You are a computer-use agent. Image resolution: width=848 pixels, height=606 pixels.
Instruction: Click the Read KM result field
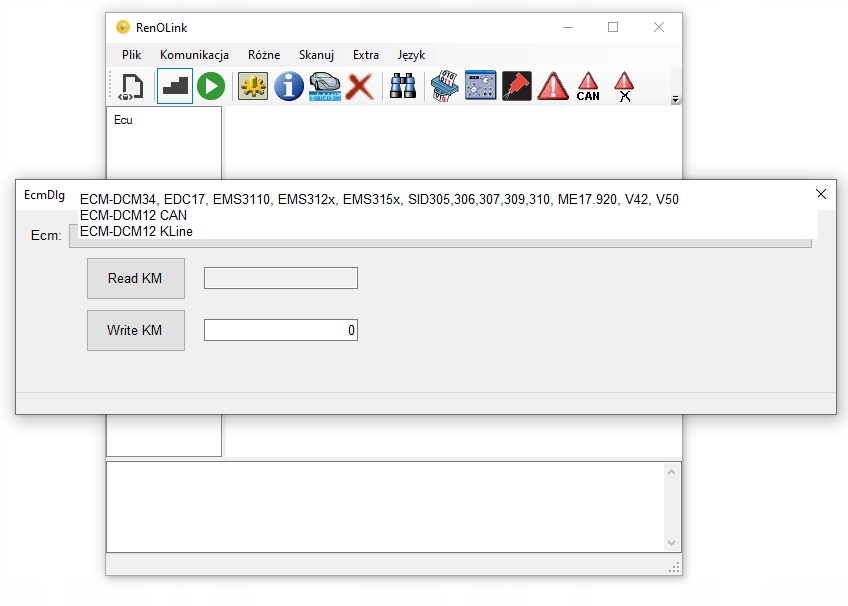pyautogui.click(x=281, y=278)
